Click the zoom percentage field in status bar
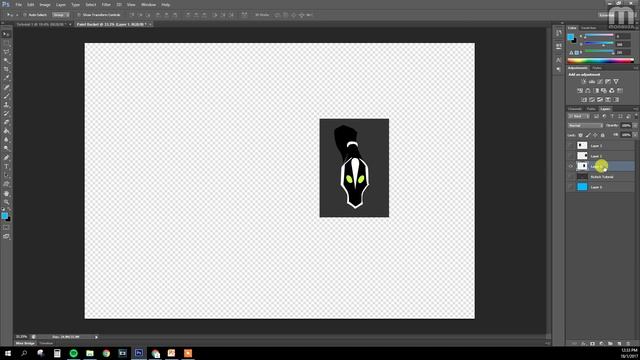This screenshot has width=640, height=360. click(x=21, y=337)
